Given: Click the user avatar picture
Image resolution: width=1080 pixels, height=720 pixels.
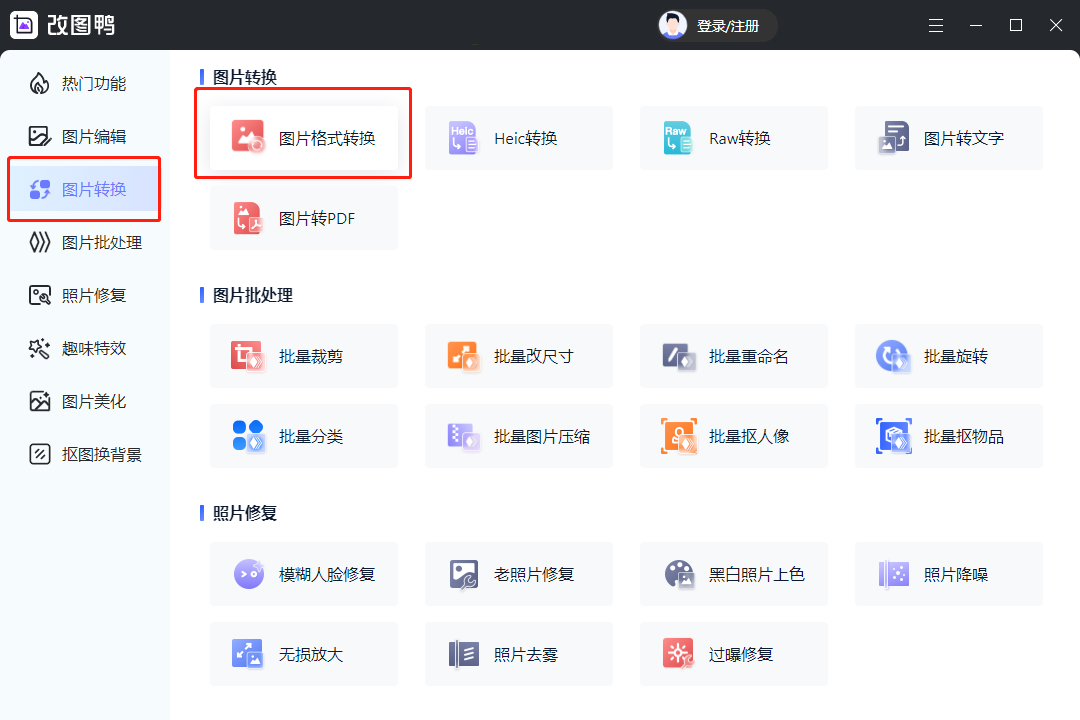Looking at the screenshot, I should pyautogui.click(x=673, y=25).
